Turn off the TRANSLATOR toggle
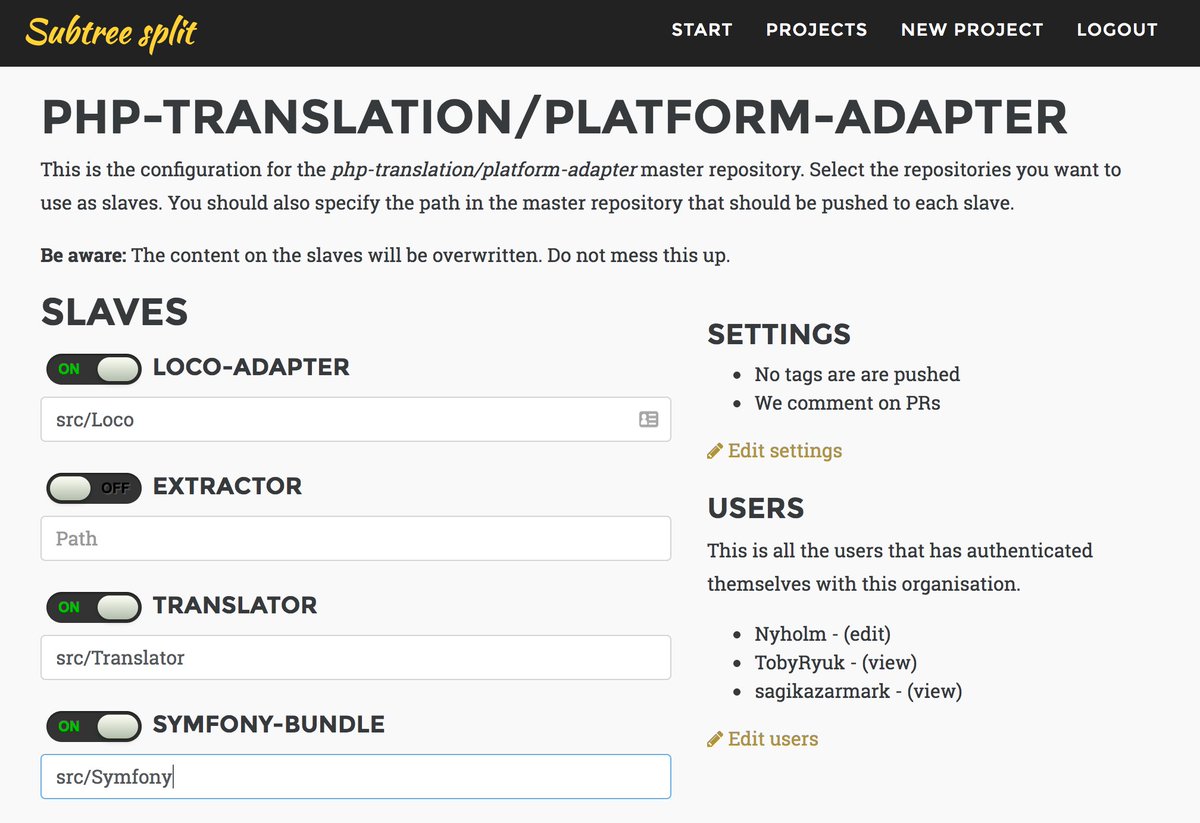 pos(93,606)
